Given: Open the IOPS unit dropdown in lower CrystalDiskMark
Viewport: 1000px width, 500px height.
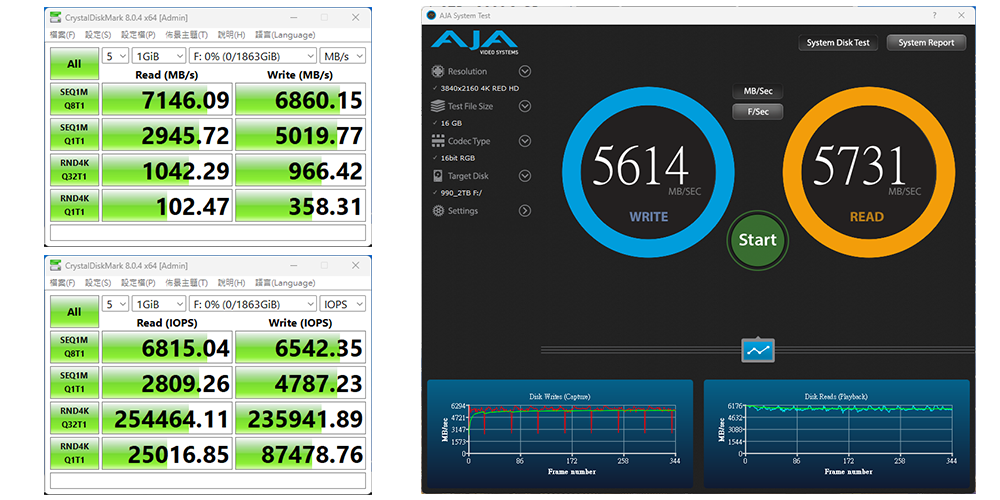Looking at the screenshot, I should [x=343, y=304].
